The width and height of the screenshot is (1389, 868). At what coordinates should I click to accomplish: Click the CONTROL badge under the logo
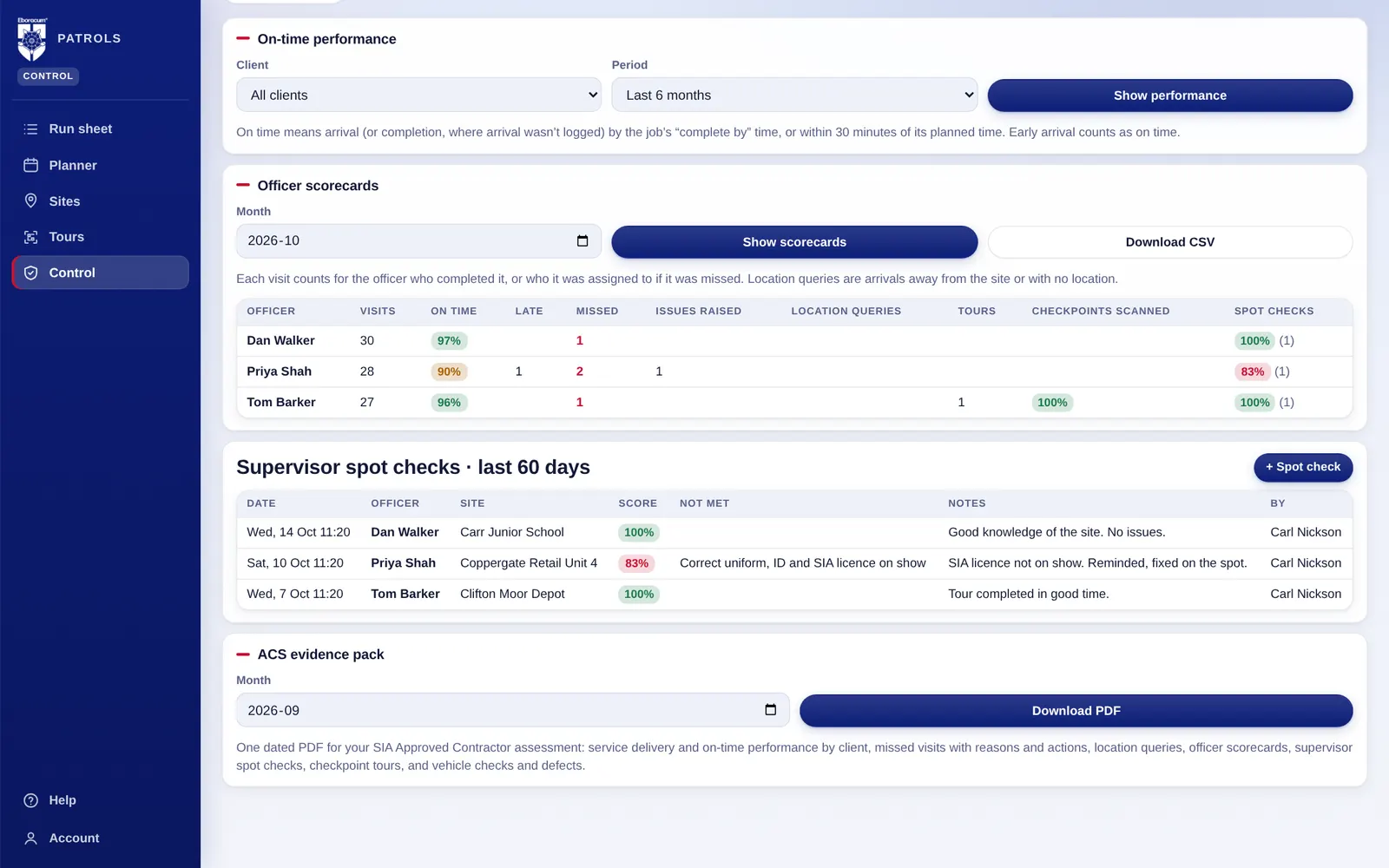(48, 76)
